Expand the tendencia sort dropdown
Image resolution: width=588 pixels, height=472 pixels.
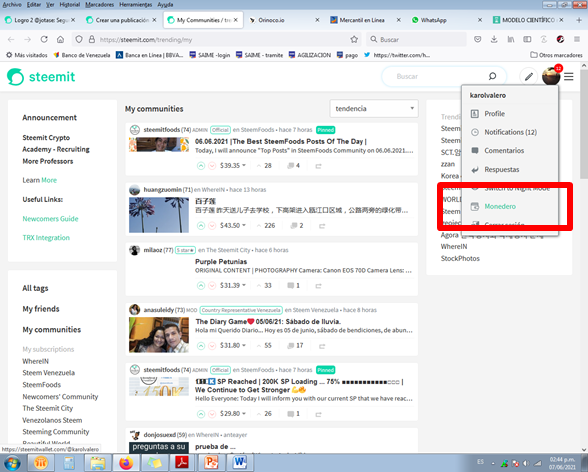coord(374,109)
